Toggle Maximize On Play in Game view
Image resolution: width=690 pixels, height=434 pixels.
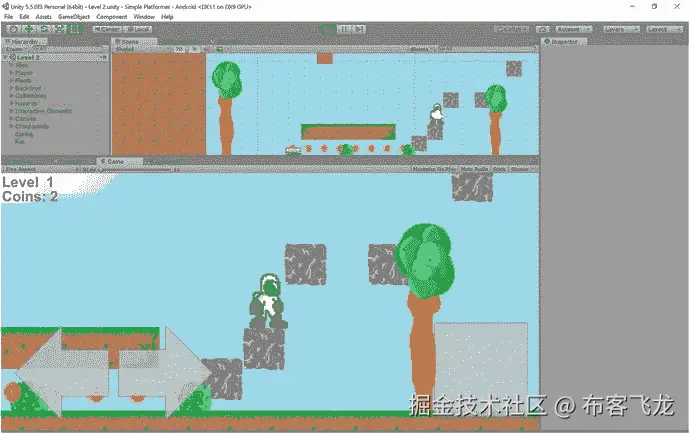pos(434,169)
